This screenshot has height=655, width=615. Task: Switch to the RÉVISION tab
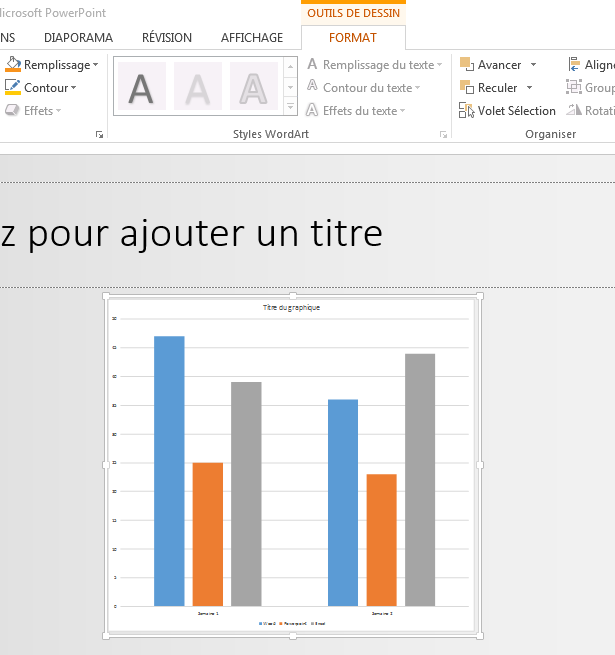pos(167,38)
